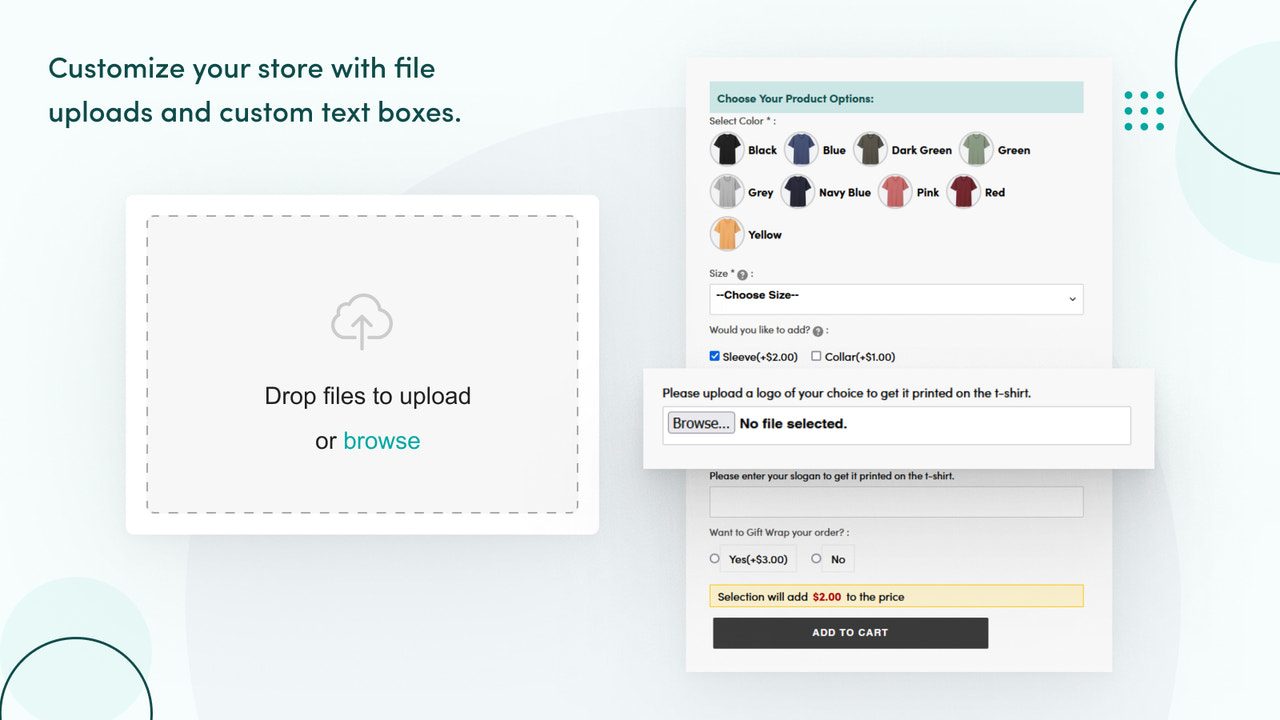Uncheck the Sleeve(+$2.00) checkbox
The image size is (1280, 720).
tap(714, 356)
